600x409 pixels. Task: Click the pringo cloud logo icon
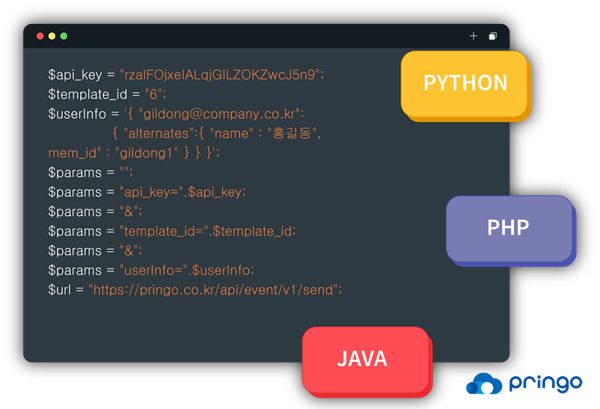click(482, 385)
